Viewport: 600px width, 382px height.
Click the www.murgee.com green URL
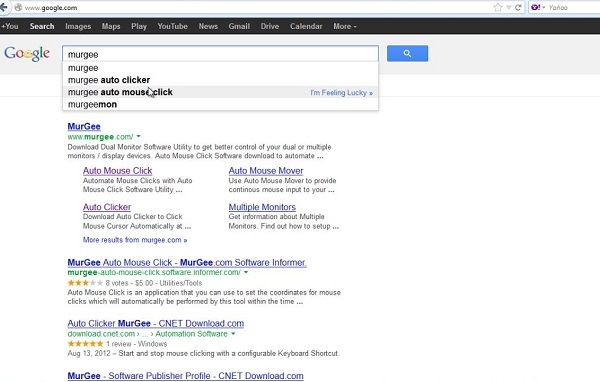coord(101,137)
